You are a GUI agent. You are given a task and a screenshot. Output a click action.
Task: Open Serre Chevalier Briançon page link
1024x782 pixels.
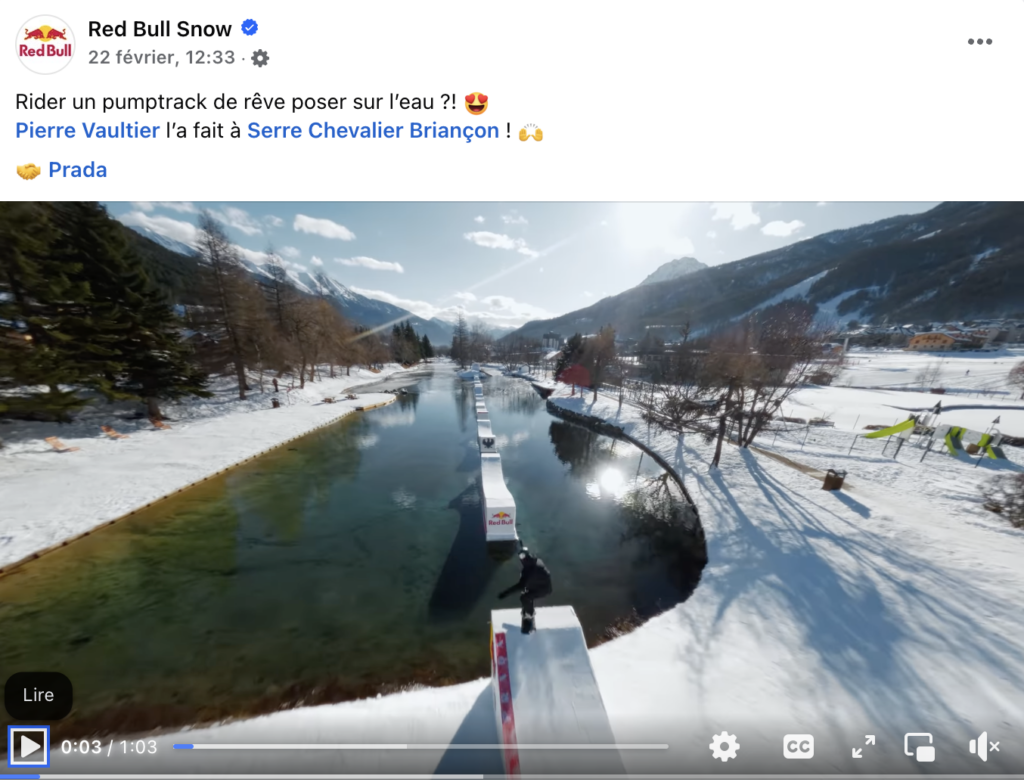tap(373, 131)
